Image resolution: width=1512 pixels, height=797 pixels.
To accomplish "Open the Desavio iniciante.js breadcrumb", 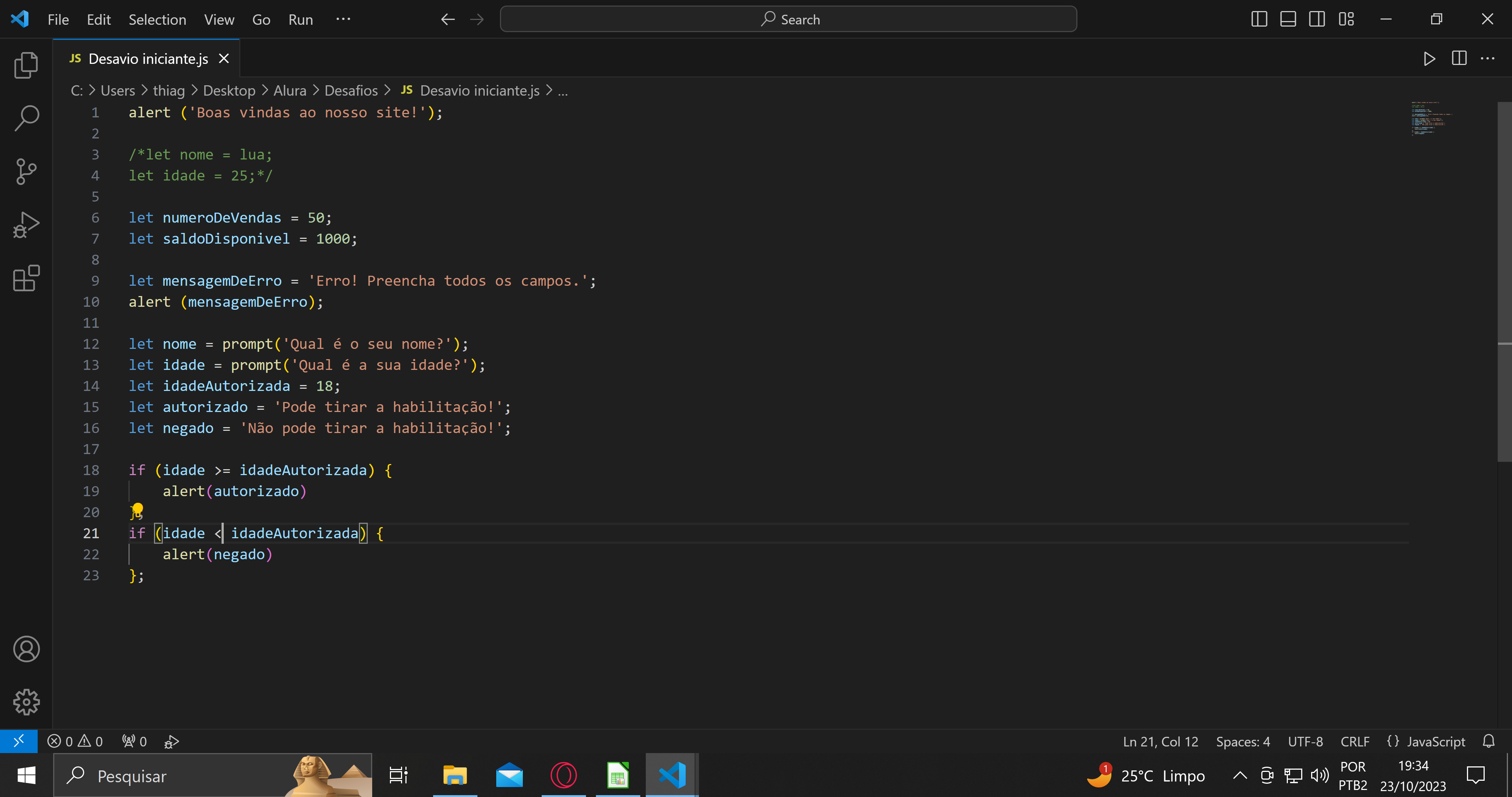I will (x=470, y=90).
